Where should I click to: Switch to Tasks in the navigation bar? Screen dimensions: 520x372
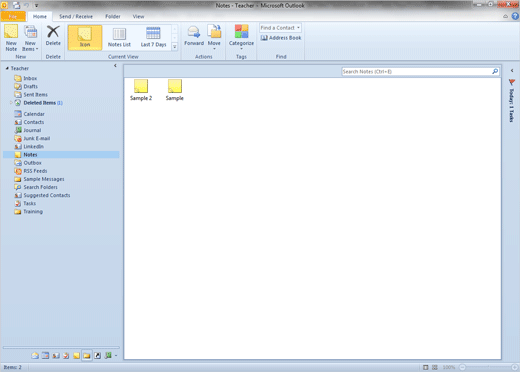pos(66,356)
